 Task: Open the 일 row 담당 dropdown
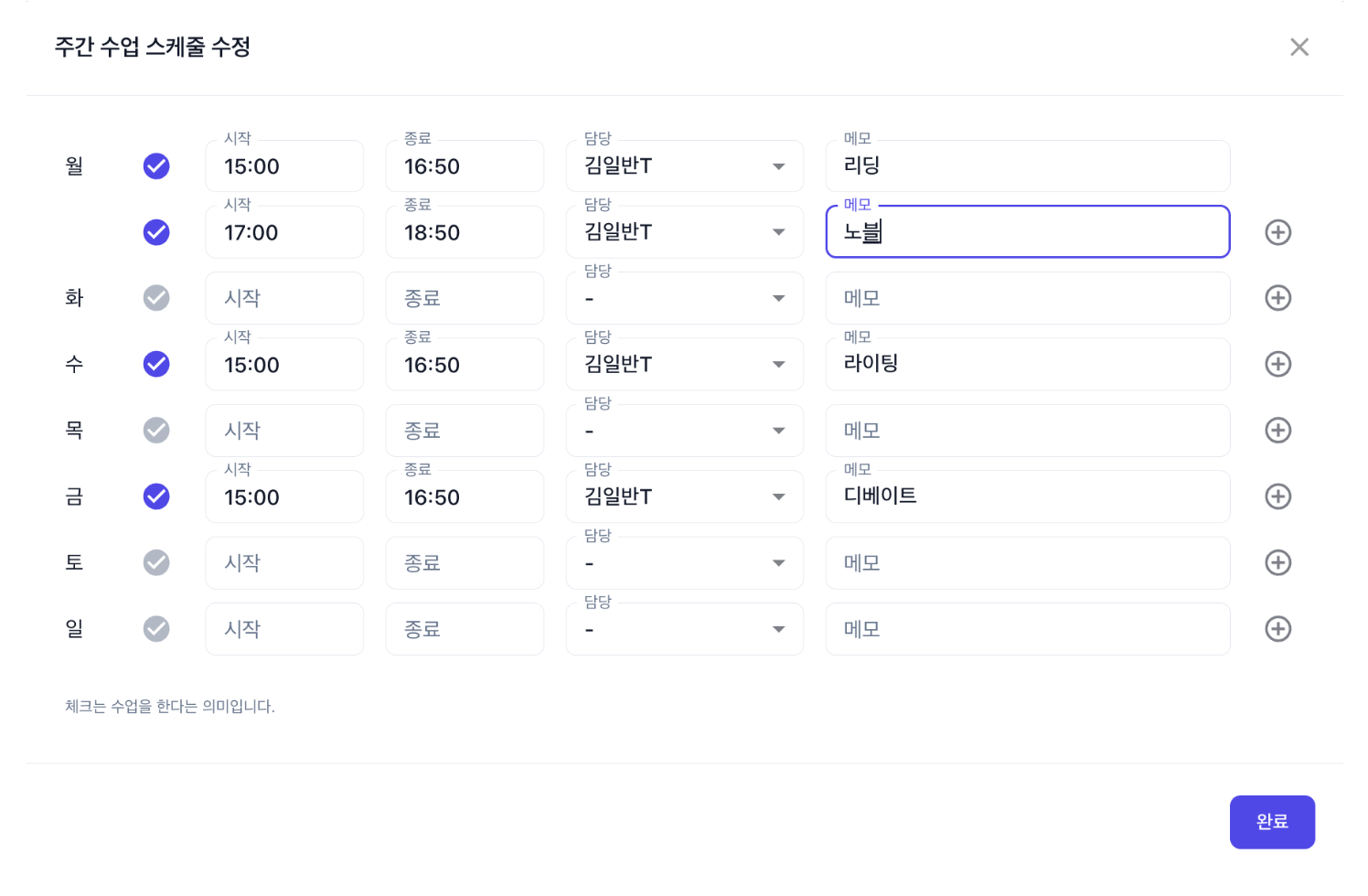[685, 629]
